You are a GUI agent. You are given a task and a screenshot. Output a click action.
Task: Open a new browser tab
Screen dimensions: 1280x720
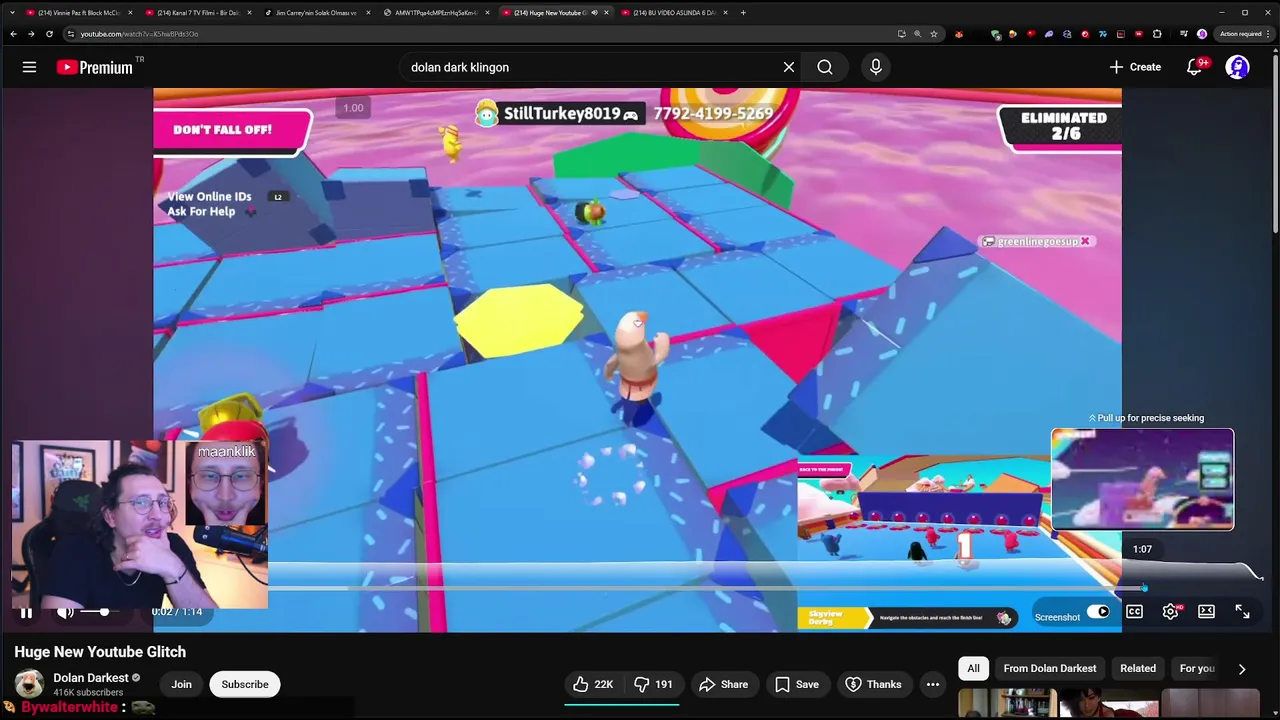pyautogui.click(x=743, y=13)
